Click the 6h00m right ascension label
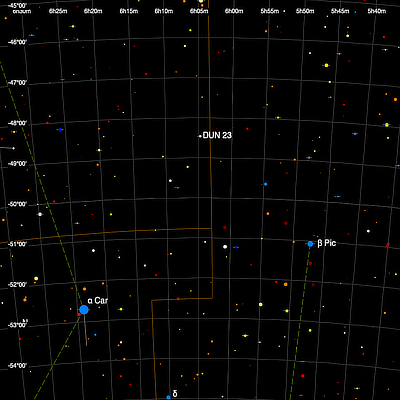 pyautogui.click(x=234, y=11)
